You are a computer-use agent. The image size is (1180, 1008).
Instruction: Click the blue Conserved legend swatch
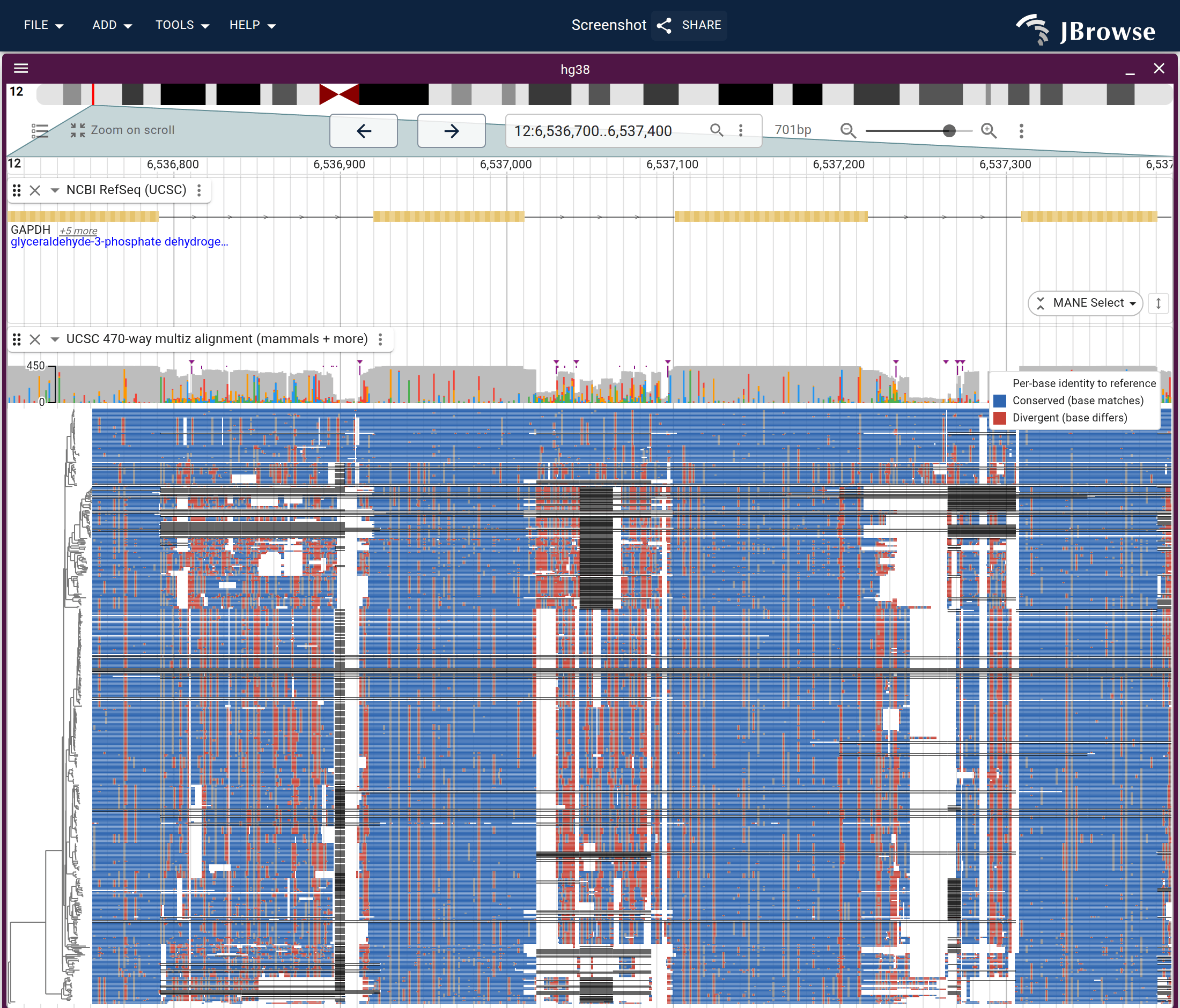1000,401
